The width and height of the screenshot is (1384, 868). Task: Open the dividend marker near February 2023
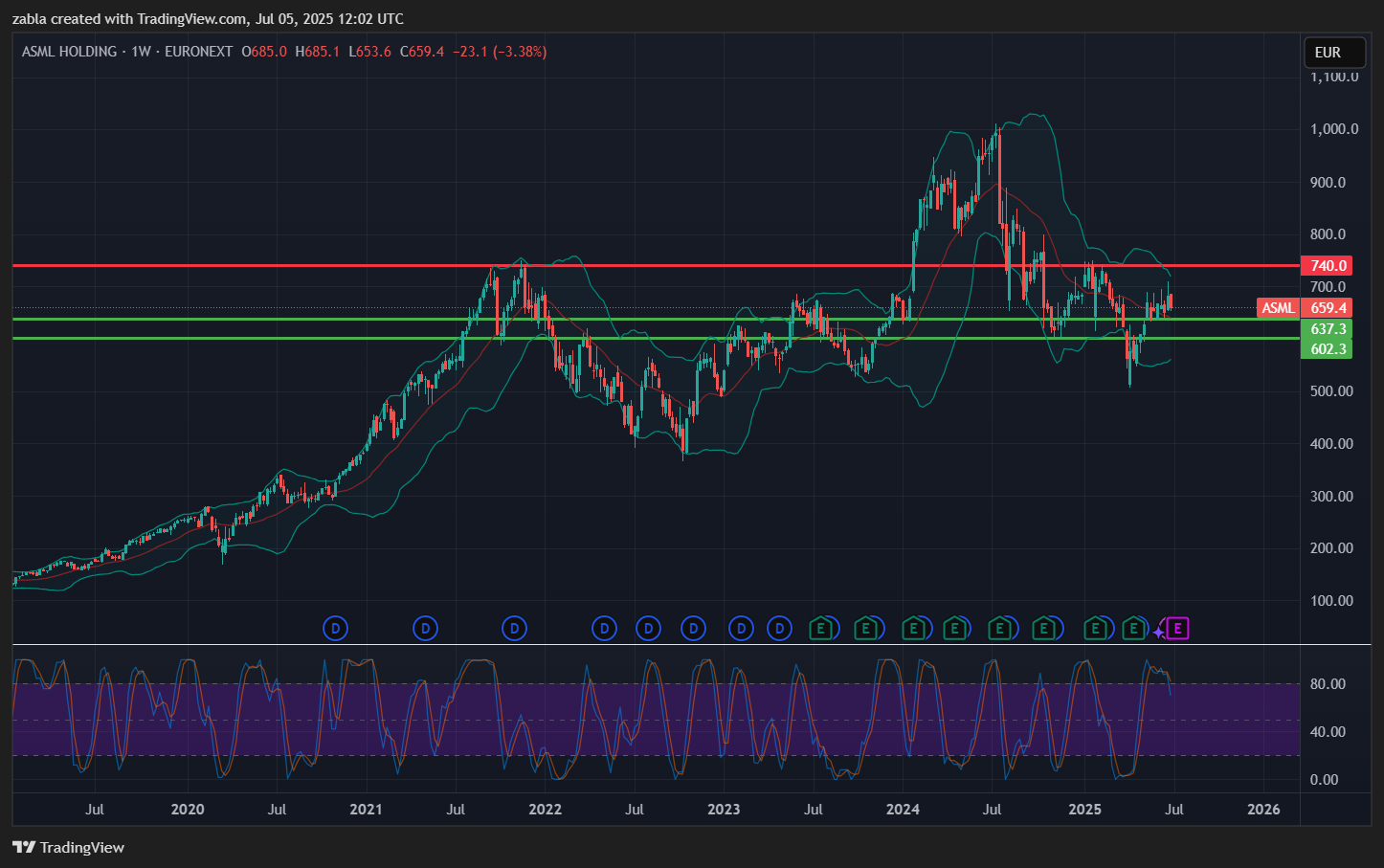tap(741, 629)
